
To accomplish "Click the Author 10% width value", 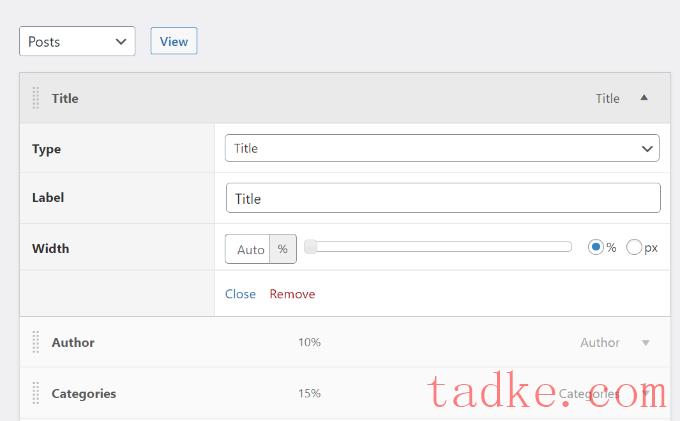I will (x=309, y=343).
